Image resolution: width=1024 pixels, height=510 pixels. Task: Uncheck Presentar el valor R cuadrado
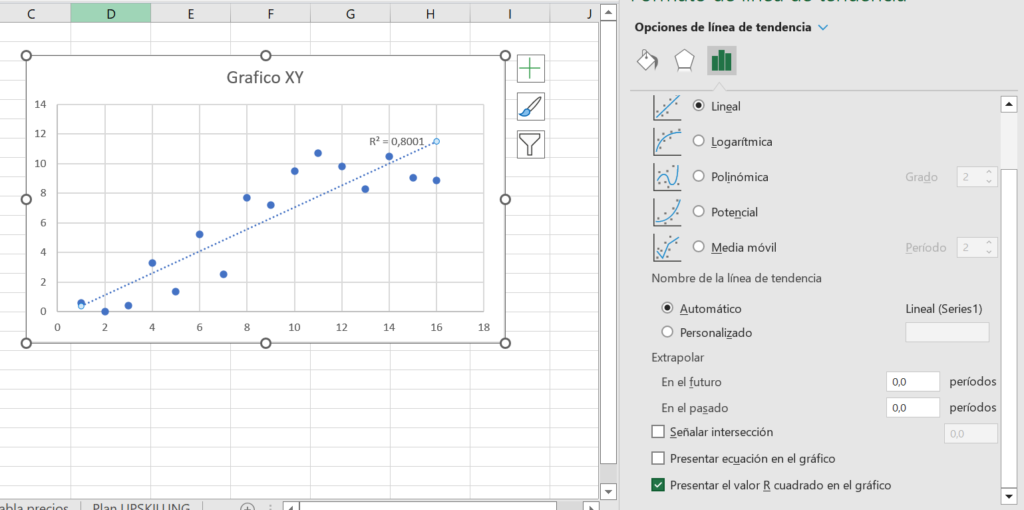click(x=658, y=485)
